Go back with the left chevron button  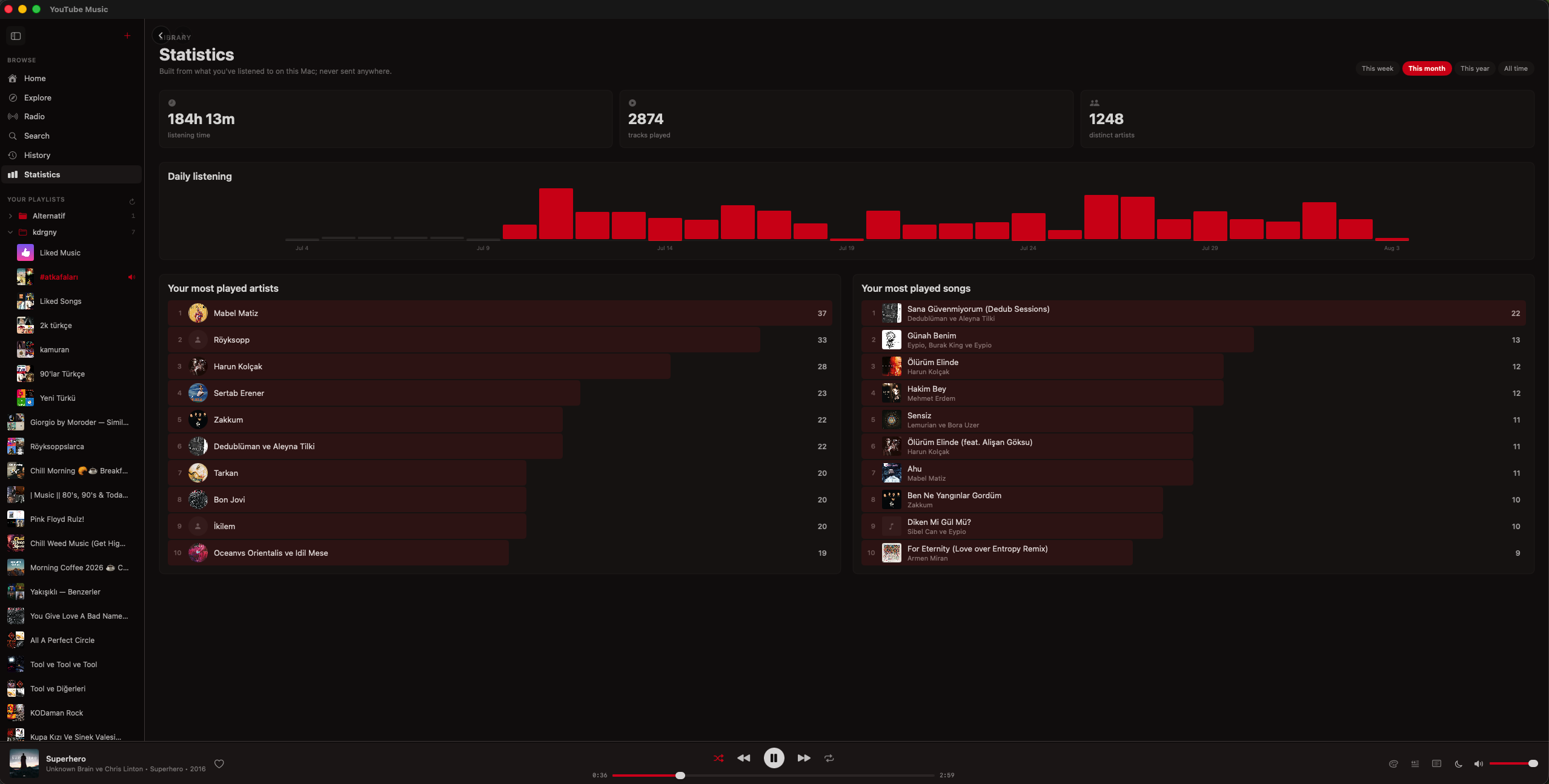point(161,36)
